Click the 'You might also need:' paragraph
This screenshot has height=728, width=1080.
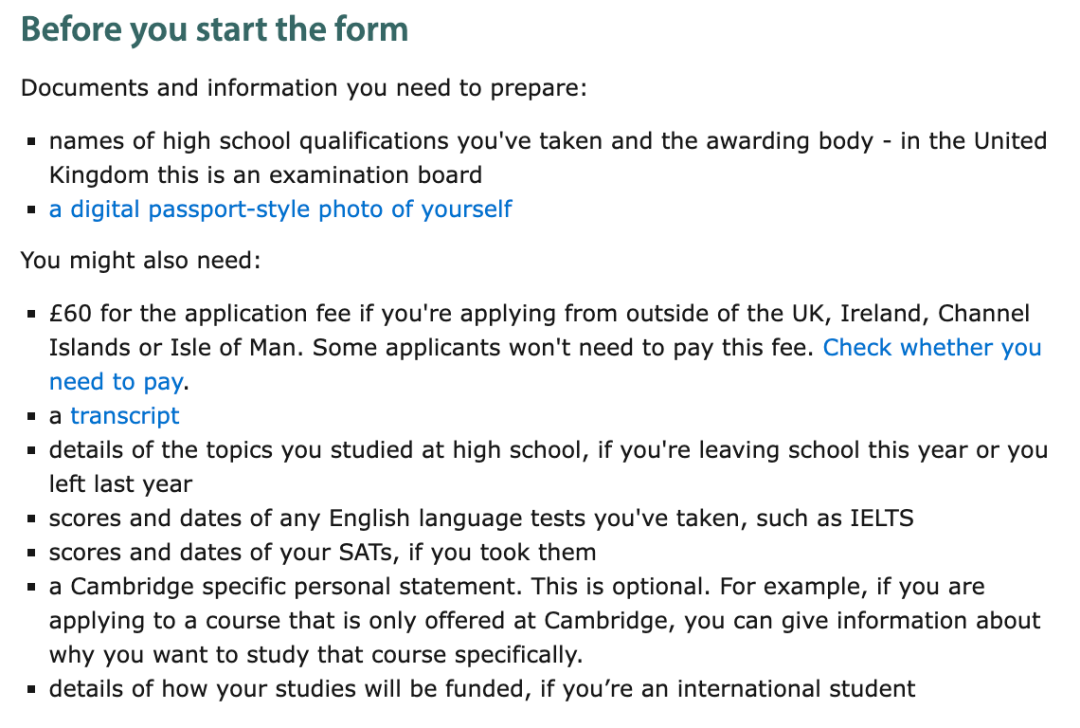141,260
